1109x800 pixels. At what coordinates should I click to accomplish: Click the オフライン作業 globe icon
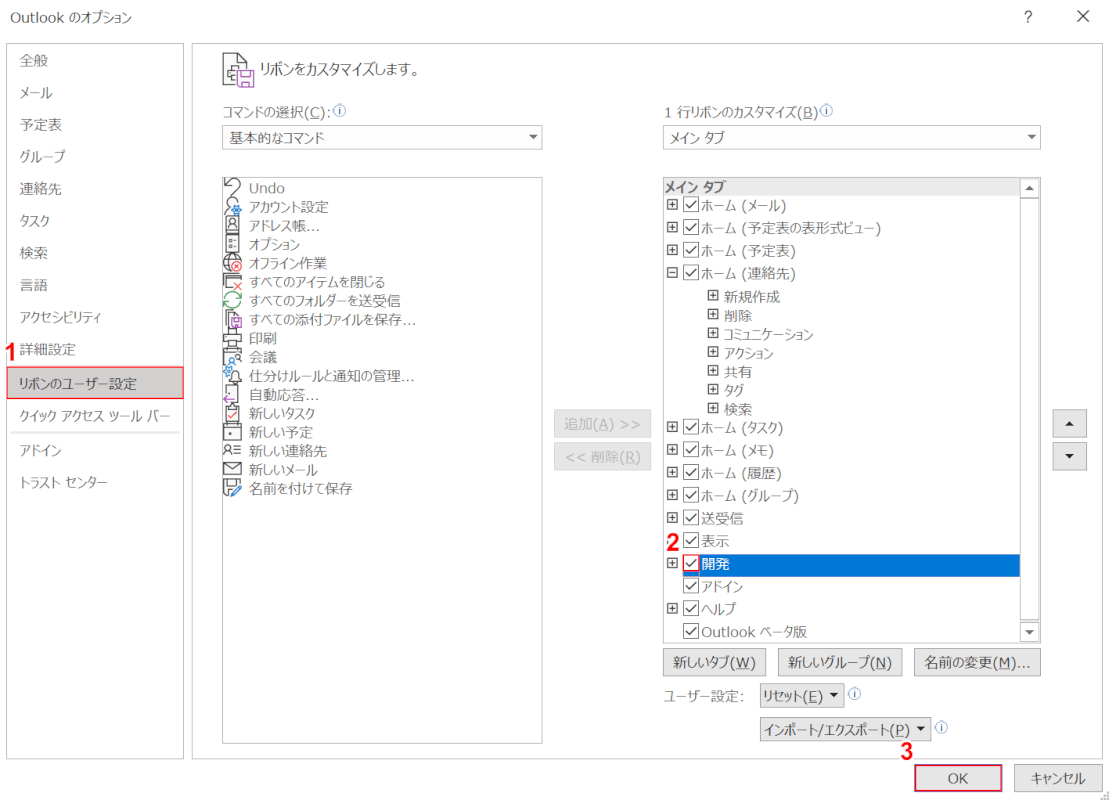pyautogui.click(x=232, y=262)
